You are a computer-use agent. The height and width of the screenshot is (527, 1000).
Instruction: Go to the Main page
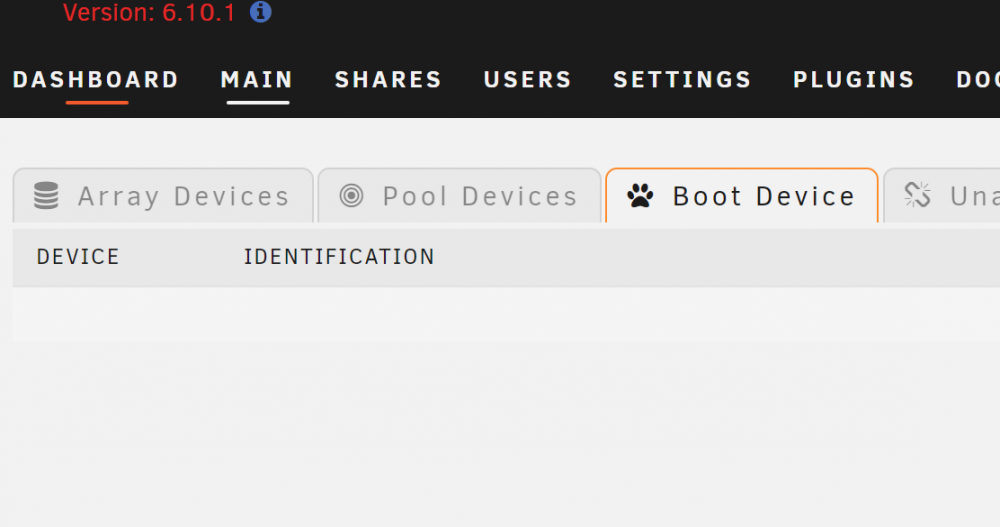tap(257, 80)
